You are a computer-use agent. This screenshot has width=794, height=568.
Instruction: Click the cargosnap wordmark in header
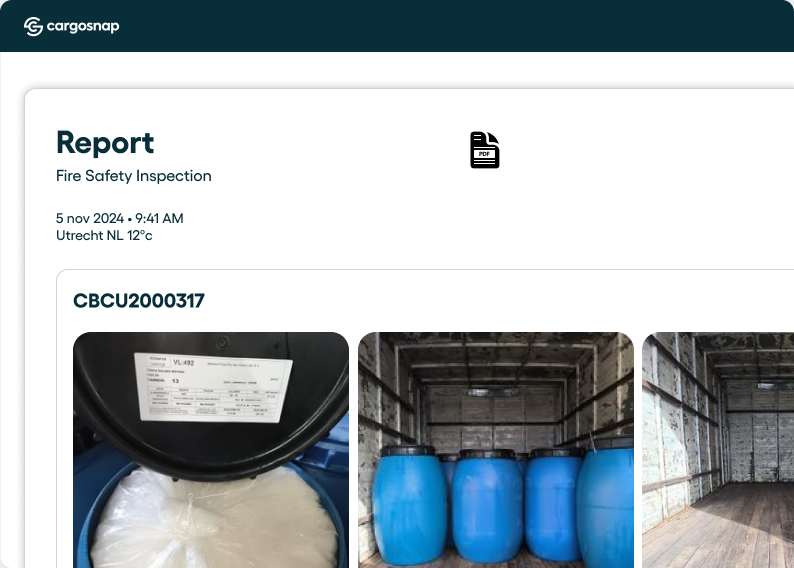click(83, 26)
